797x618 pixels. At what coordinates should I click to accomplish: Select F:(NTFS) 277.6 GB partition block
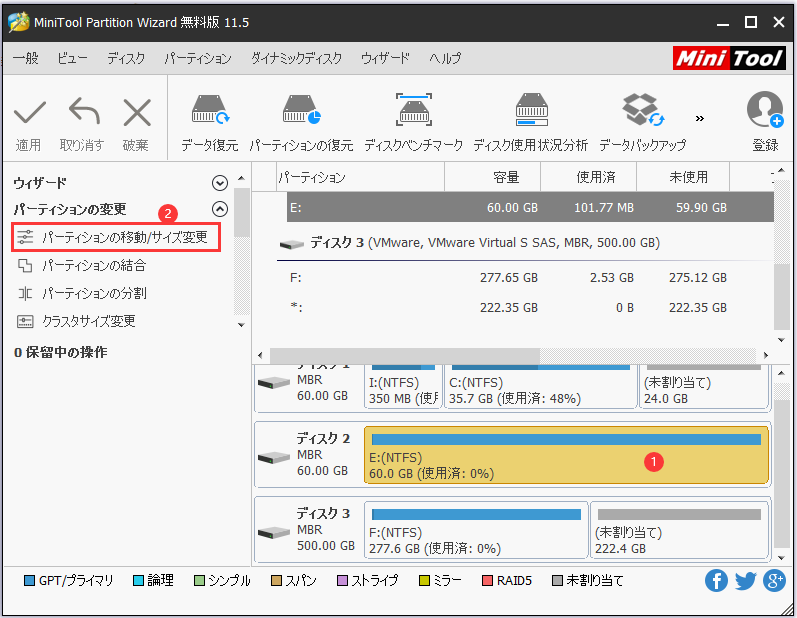476,530
